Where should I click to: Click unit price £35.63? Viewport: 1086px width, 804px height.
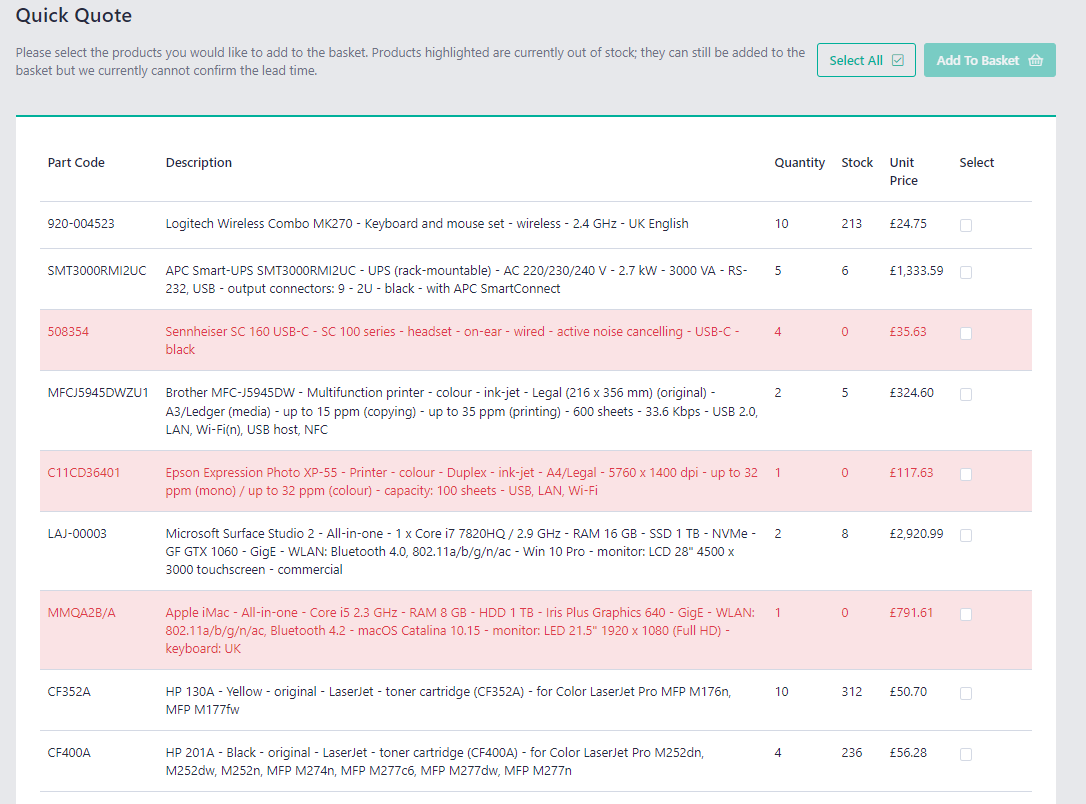(908, 332)
